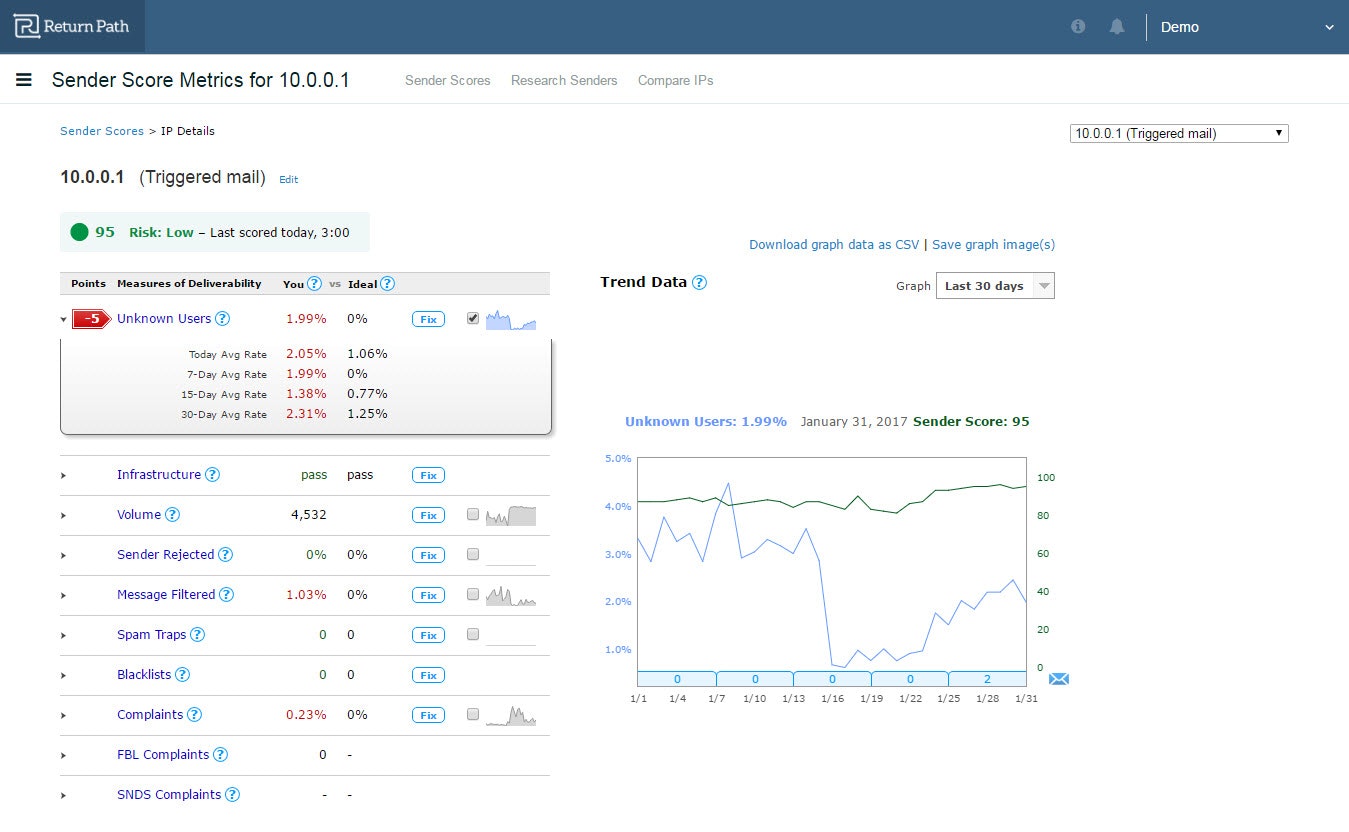Click Fix button for Sender Rejected
Image resolution: width=1349 pixels, height=832 pixels.
(428, 556)
